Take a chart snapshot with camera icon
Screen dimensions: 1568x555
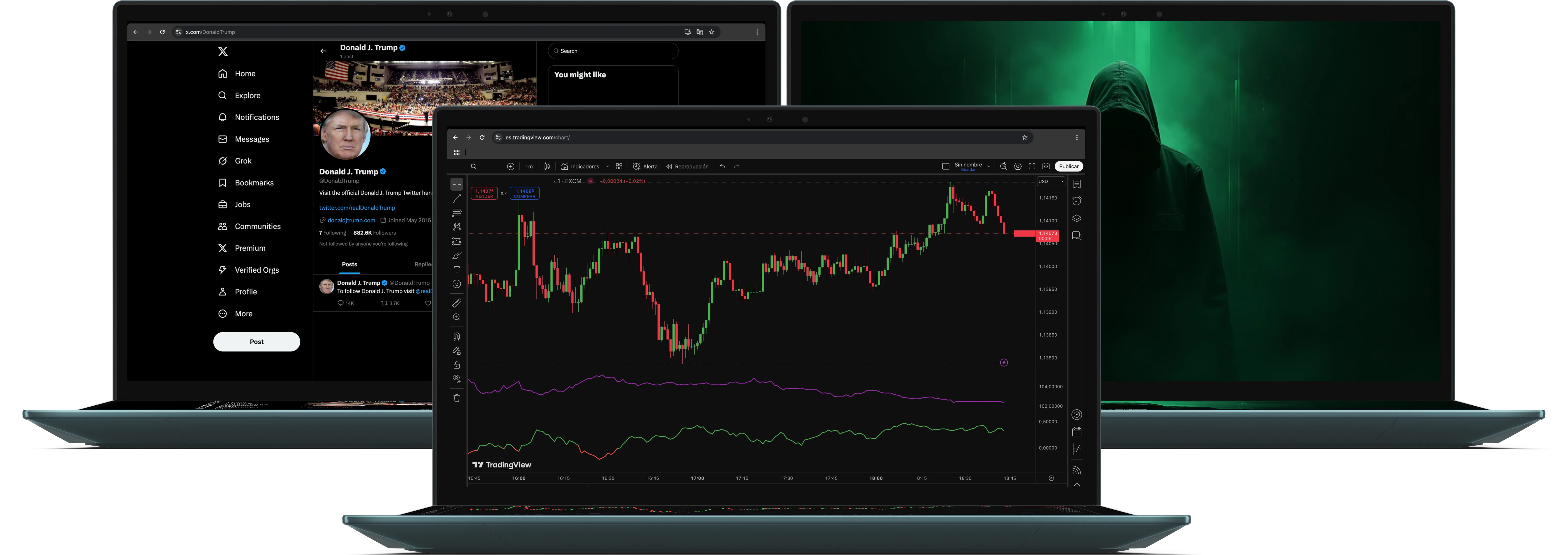point(1046,166)
